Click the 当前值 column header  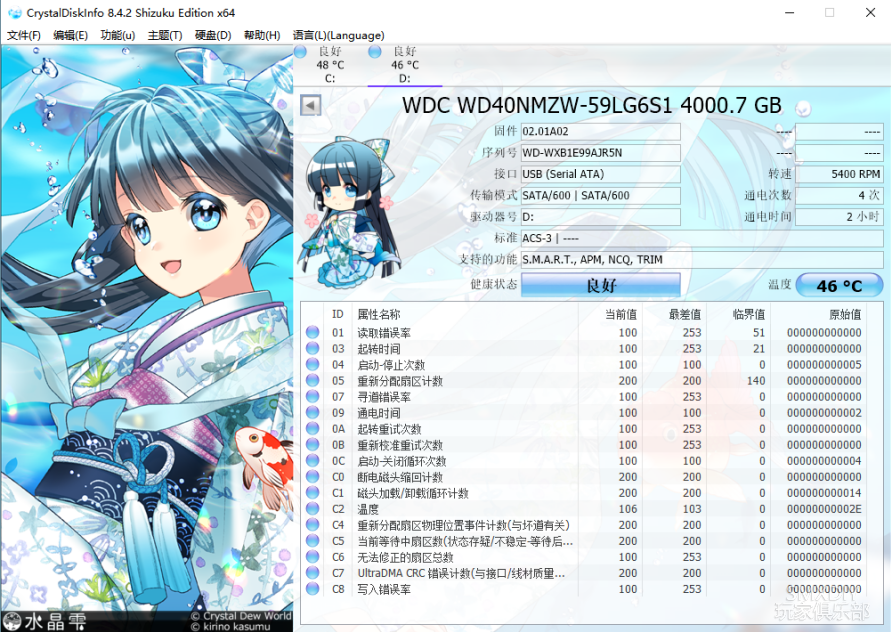pos(621,314)
